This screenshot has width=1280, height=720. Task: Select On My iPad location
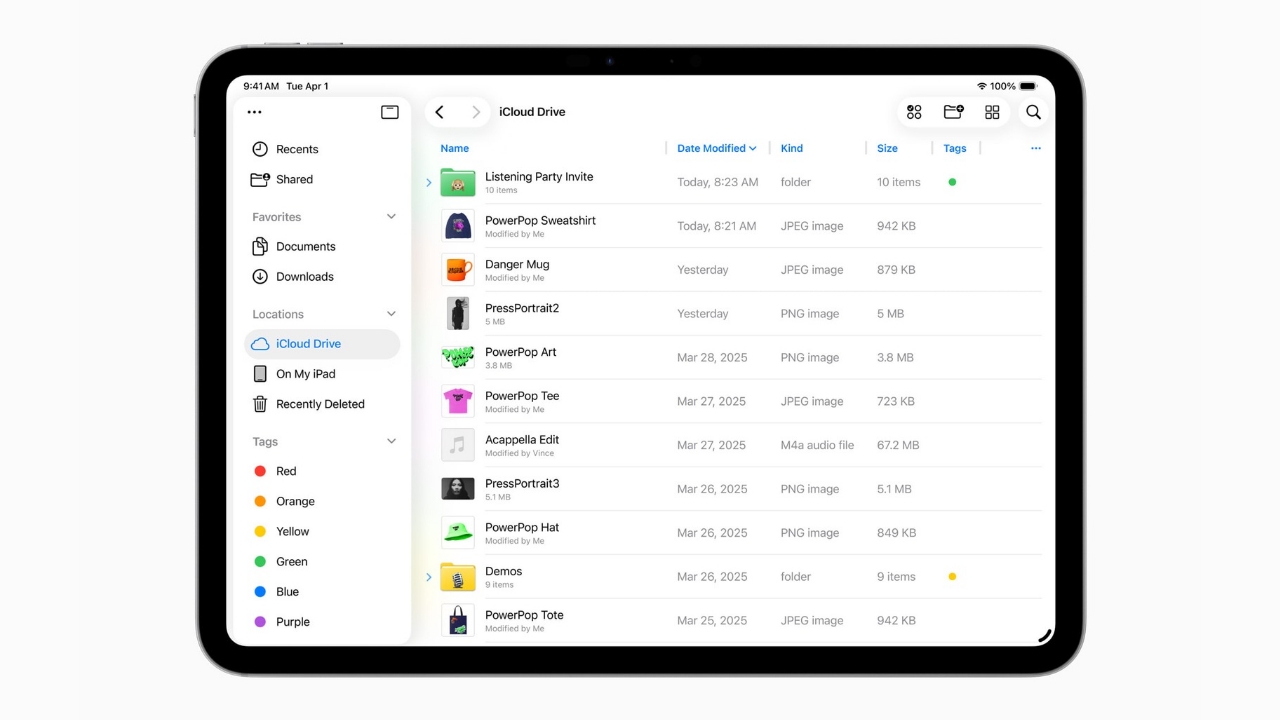click(304, 373)
